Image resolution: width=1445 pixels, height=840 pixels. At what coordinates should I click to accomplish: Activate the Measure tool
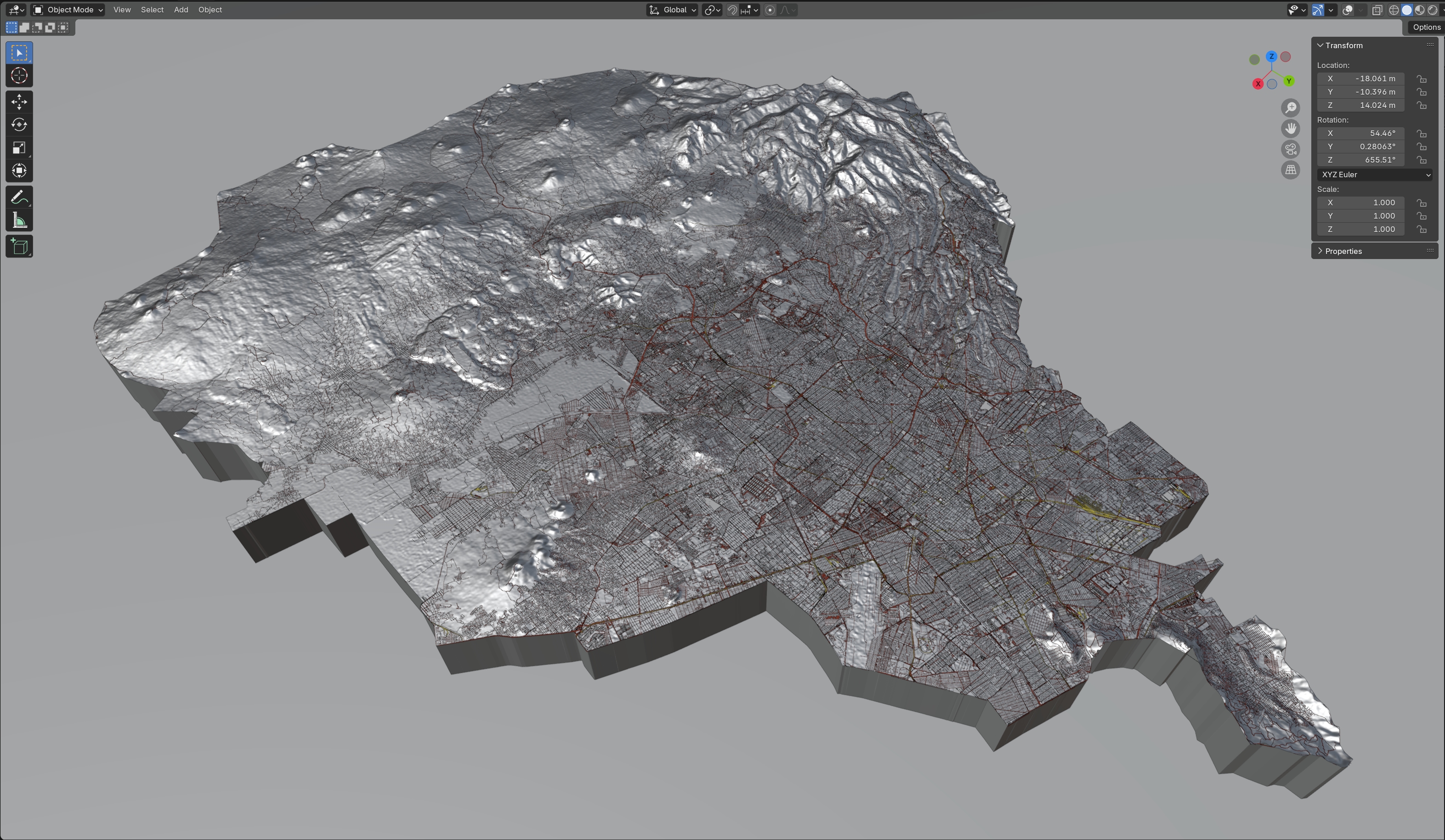pyautogui.click(x=19, y=220)
